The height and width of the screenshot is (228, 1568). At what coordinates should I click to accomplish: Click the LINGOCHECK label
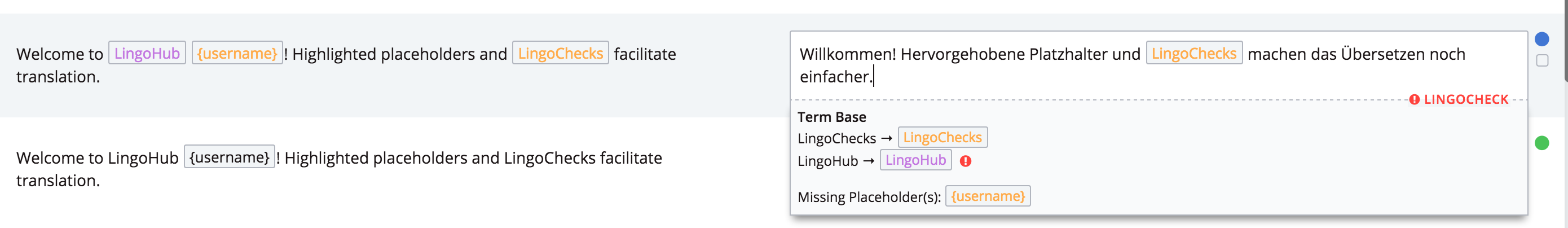[x=1466, y=99]
